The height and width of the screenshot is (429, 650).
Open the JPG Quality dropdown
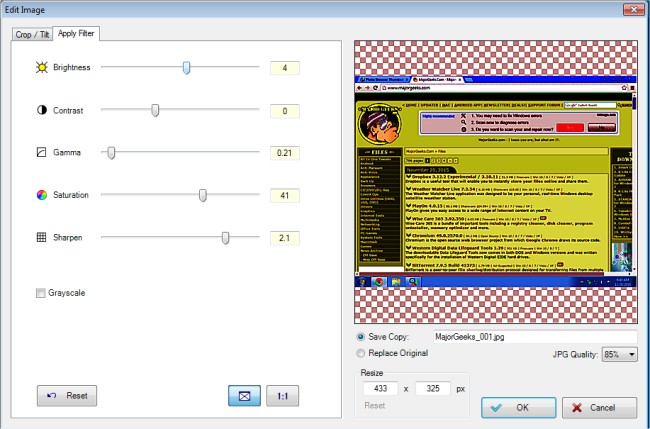pyautogui.click(x=619, y=354)
